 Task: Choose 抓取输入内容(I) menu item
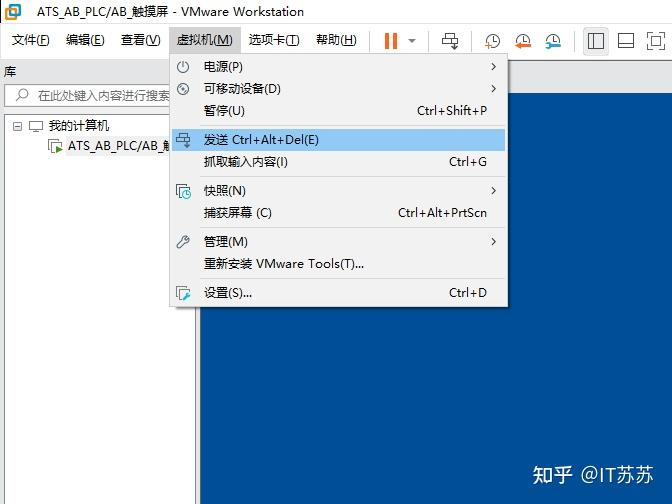338,162
